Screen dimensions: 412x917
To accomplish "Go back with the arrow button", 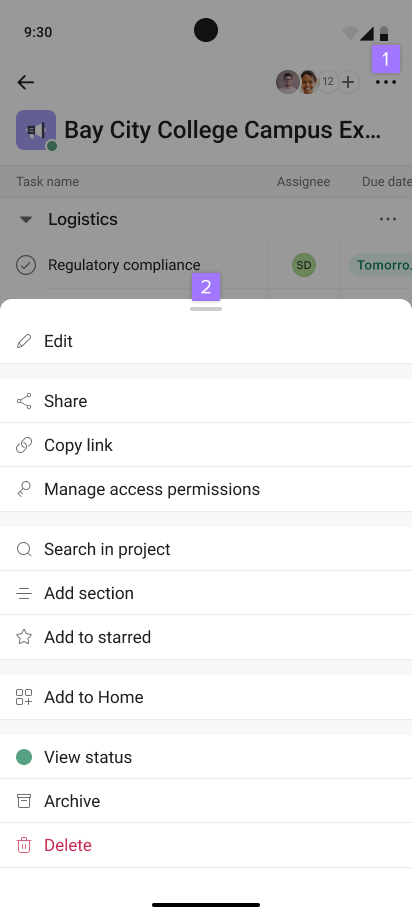I will click(x=26, y=82).
